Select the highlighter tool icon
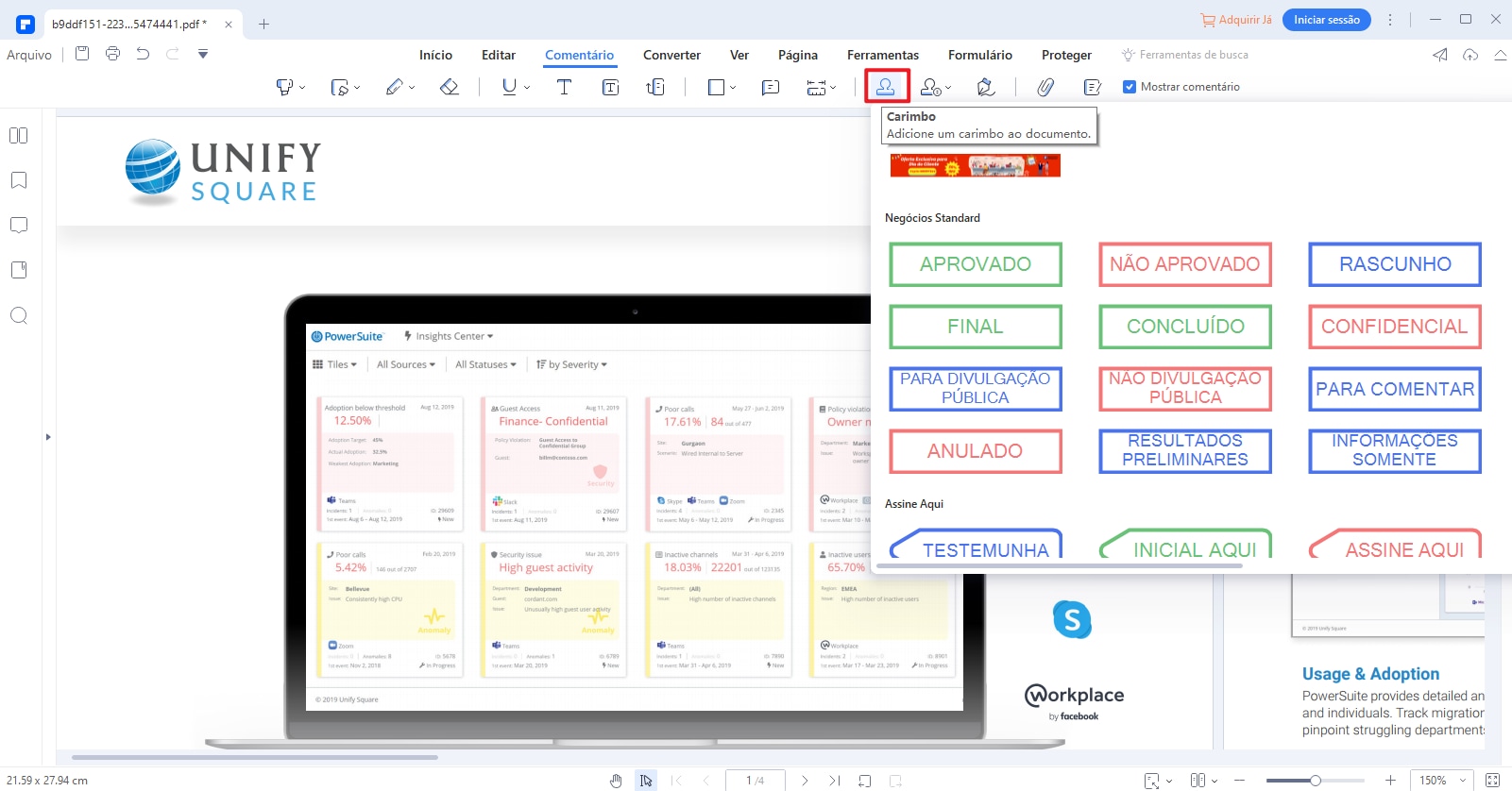This screenshot has height=791, width=1512. point(283,87)
